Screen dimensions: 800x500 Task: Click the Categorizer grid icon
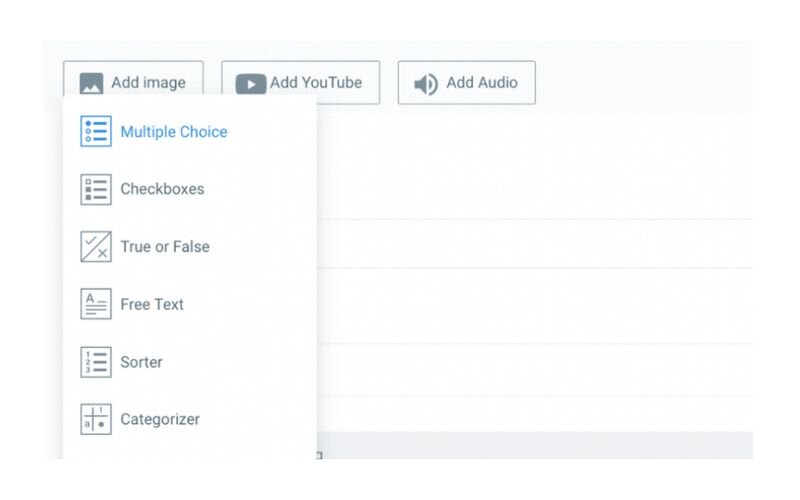click(x=96, y=419)
